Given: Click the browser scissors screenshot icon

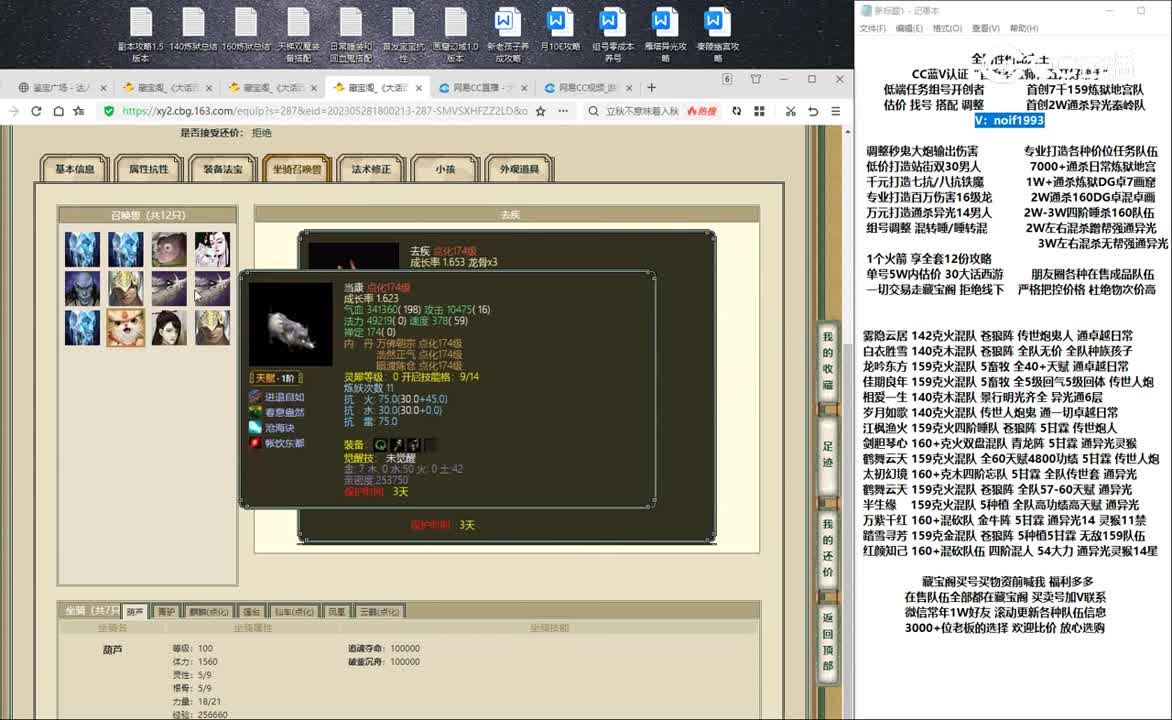Looking at the screenshot, I should (790, 111).
